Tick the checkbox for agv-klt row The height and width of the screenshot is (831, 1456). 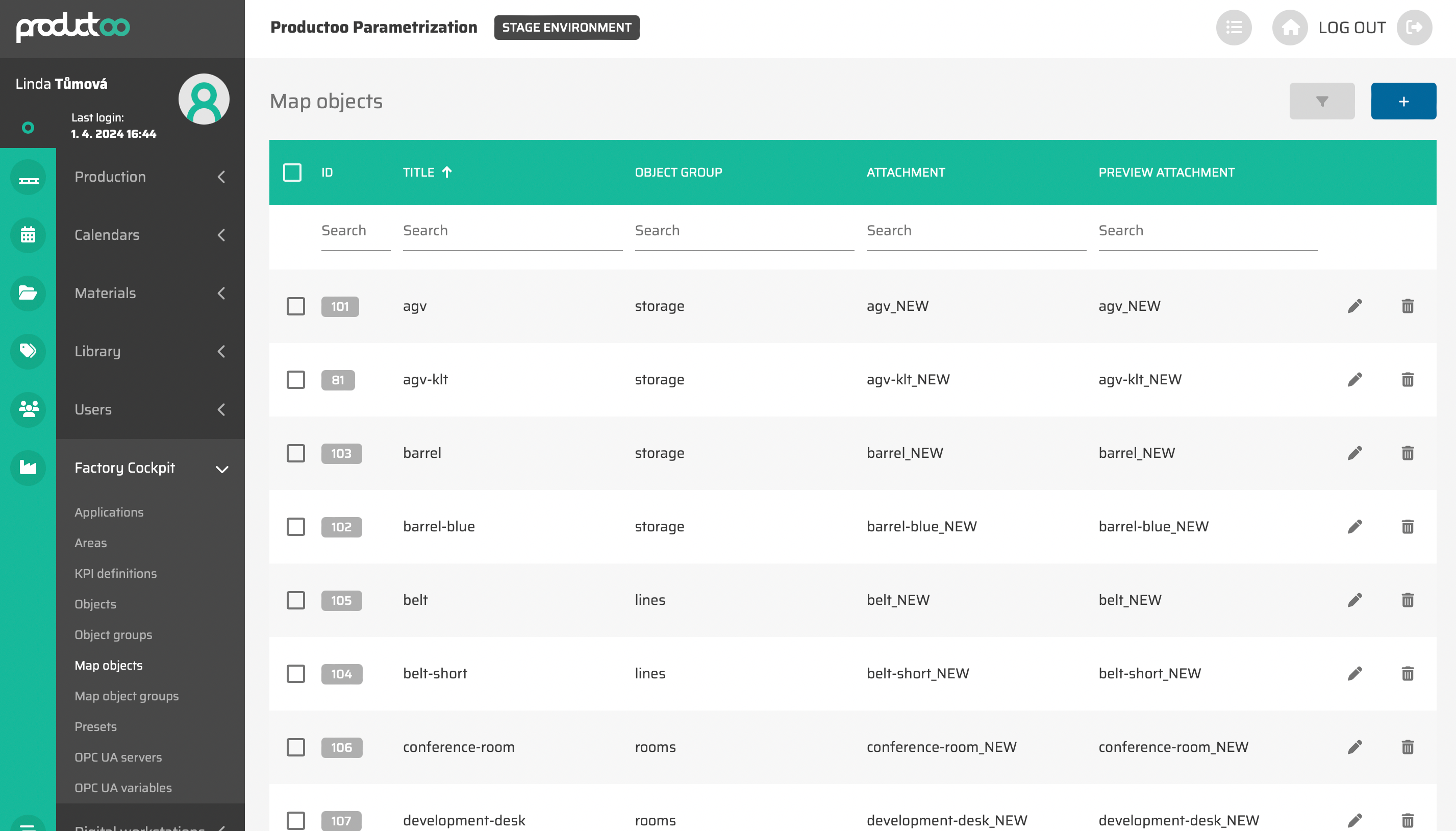295,380
